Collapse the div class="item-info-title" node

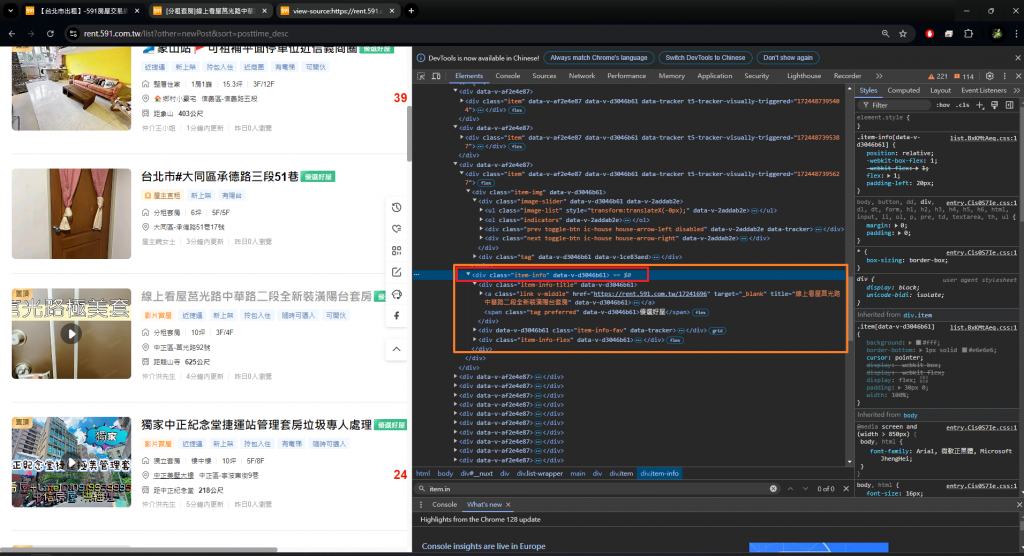coord(475,285)
